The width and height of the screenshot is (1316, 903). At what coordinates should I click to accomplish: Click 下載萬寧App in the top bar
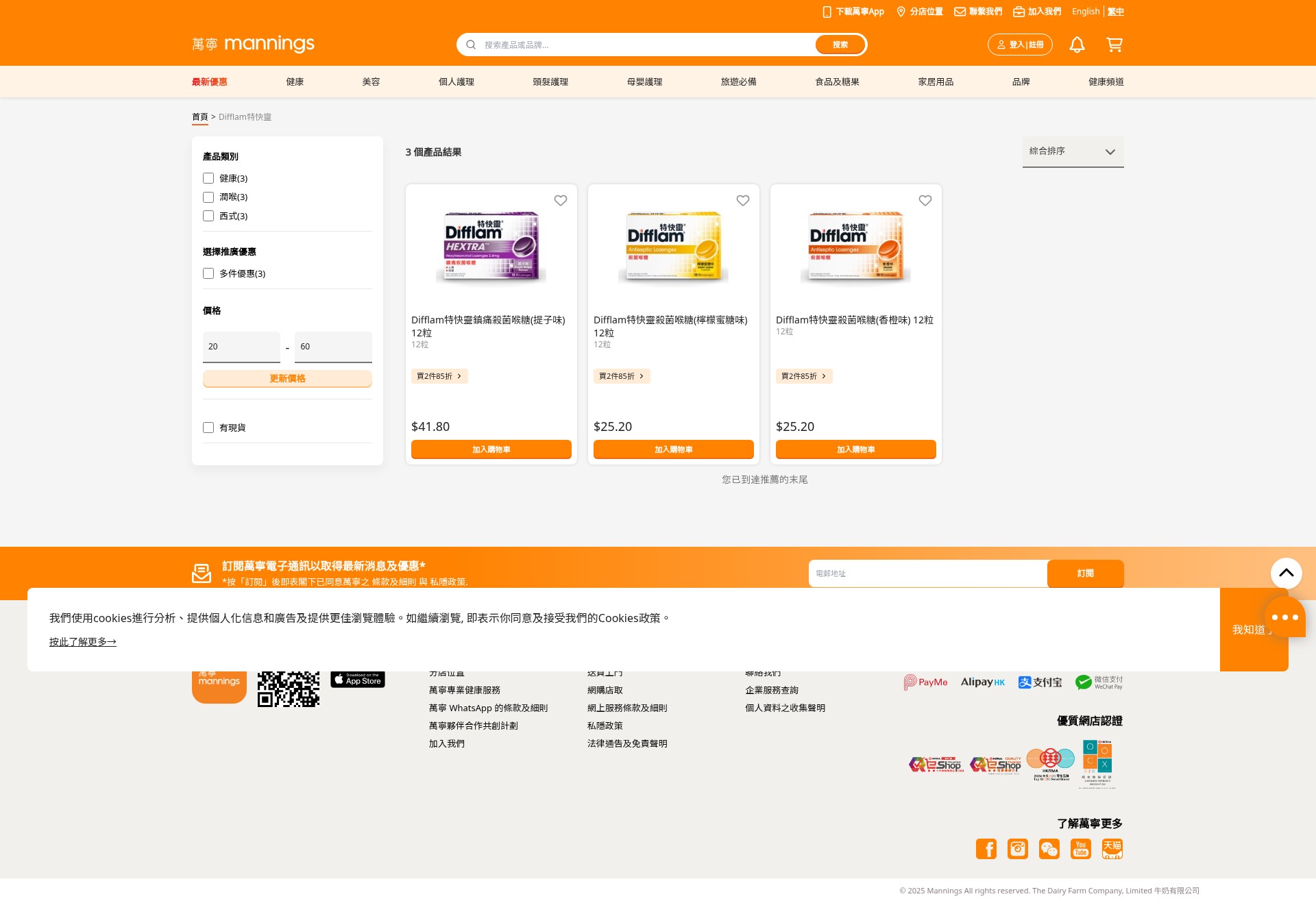(853, 12)
